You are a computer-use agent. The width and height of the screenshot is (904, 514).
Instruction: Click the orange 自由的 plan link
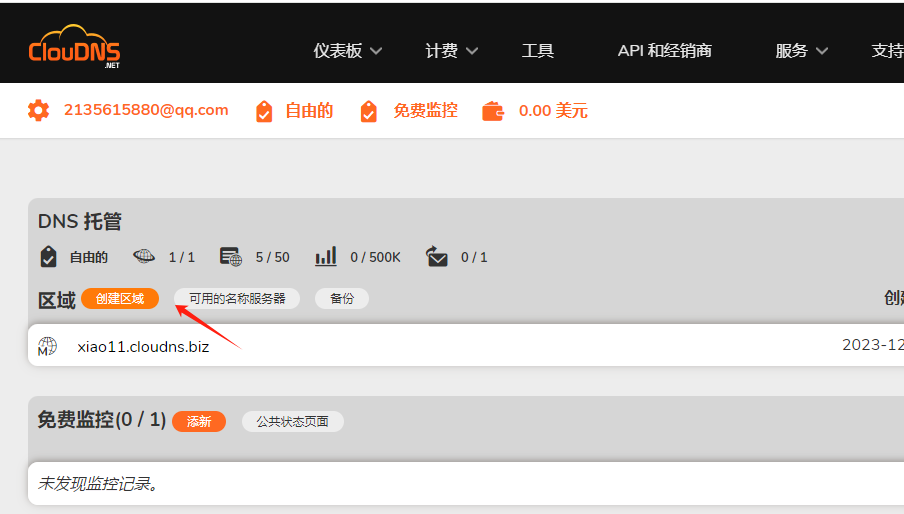(309, 111)
